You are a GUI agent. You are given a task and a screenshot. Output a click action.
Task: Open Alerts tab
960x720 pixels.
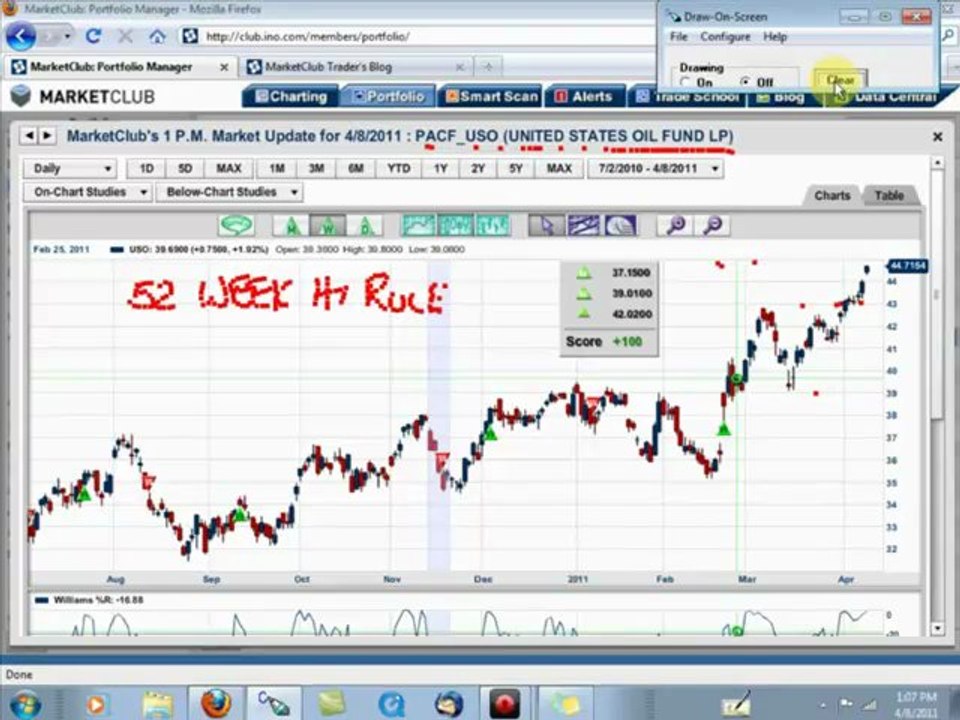click(x=584, y=97)
